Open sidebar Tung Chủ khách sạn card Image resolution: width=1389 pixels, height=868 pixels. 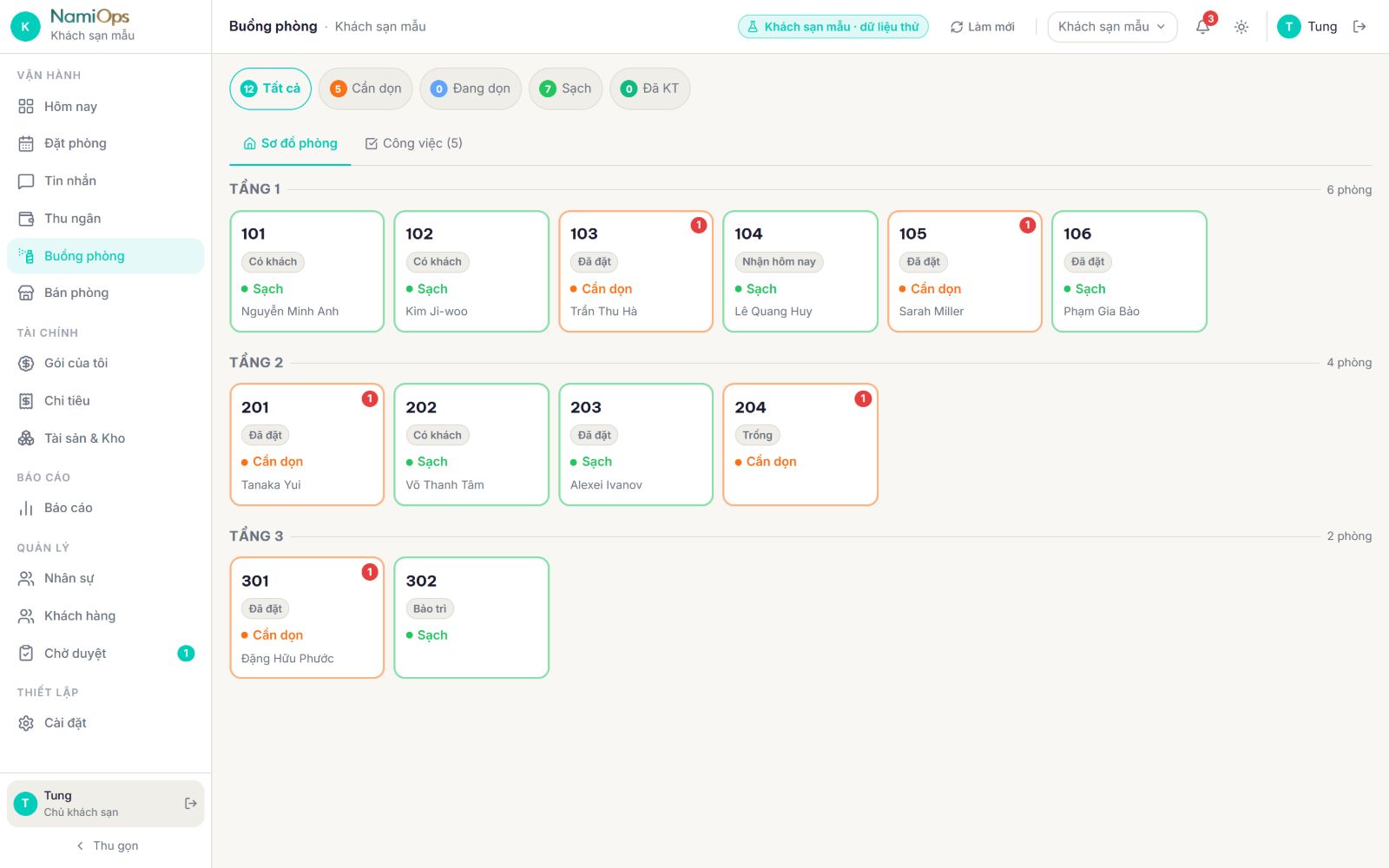coord(105,804)
